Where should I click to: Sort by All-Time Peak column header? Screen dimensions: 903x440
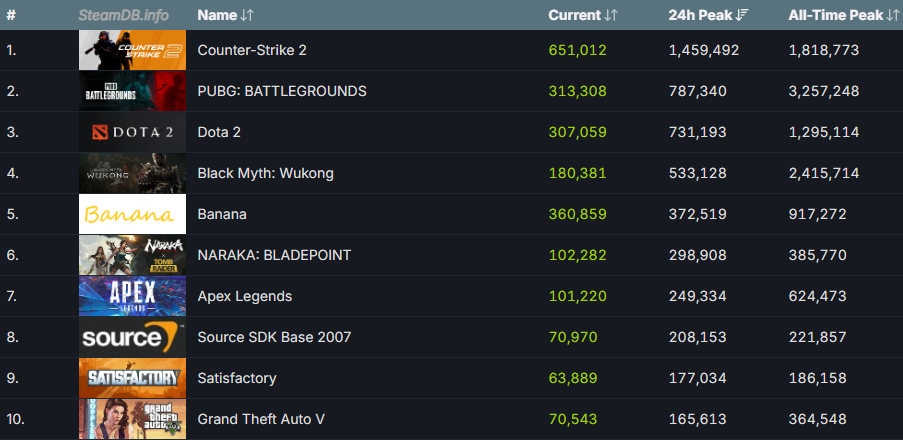[839, 15]
